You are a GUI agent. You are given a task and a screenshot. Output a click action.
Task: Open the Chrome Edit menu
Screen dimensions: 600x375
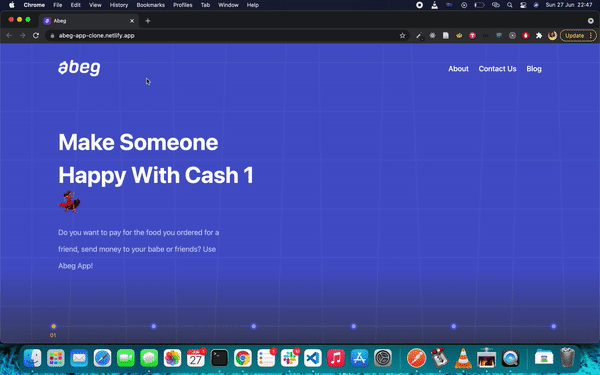coord(75,5)
